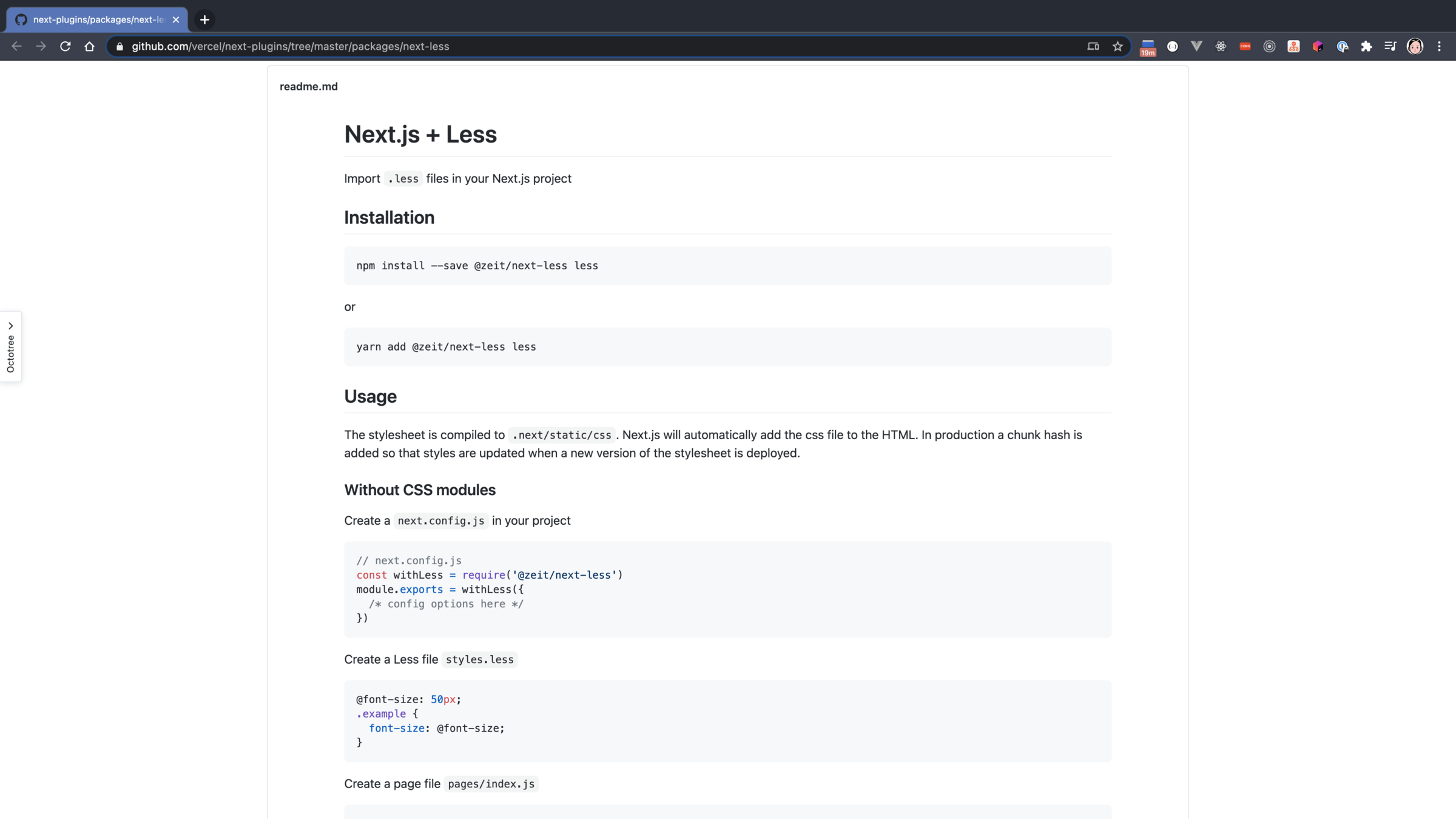The image size is (1456, 819).
Task: Click the Usage section heading
Action: click(x=370, y=397)
